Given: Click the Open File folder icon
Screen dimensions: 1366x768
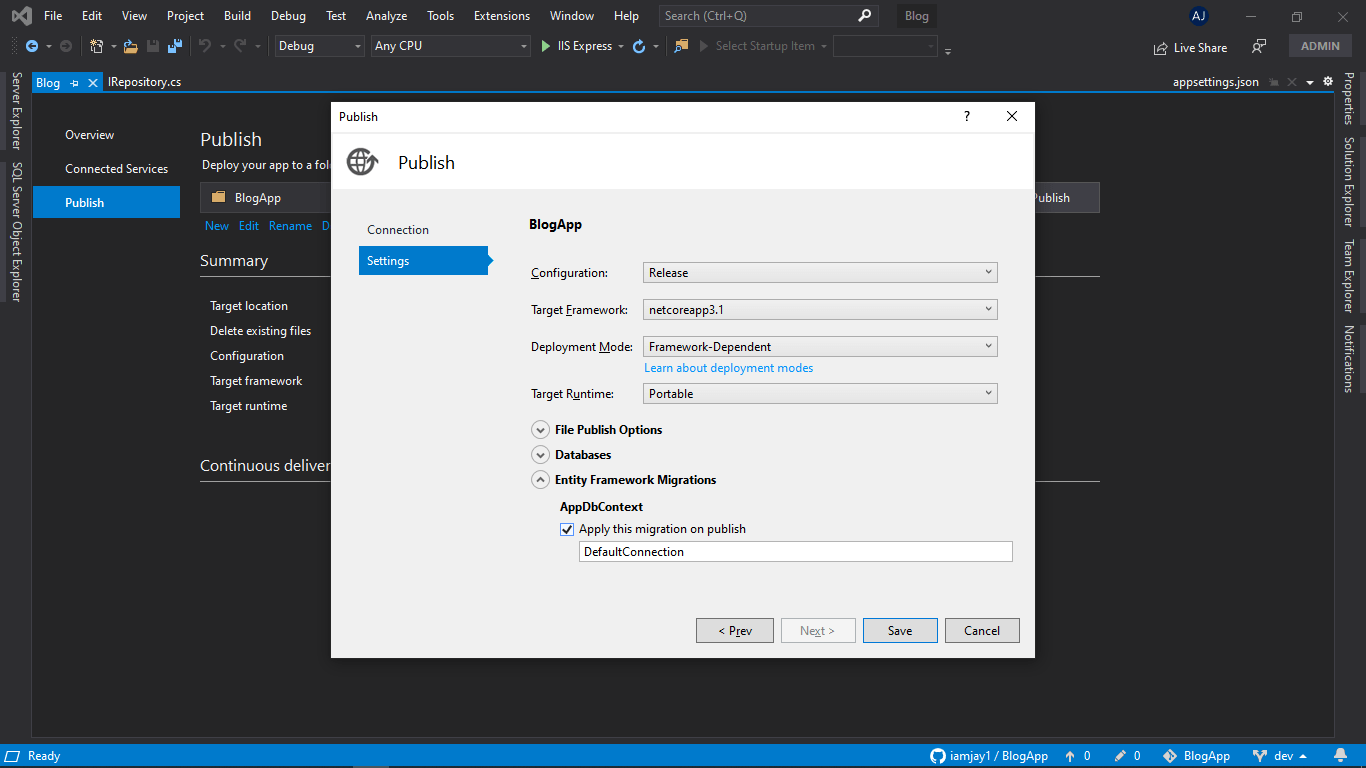Looking at the screenshot, I should coord(131,46).
